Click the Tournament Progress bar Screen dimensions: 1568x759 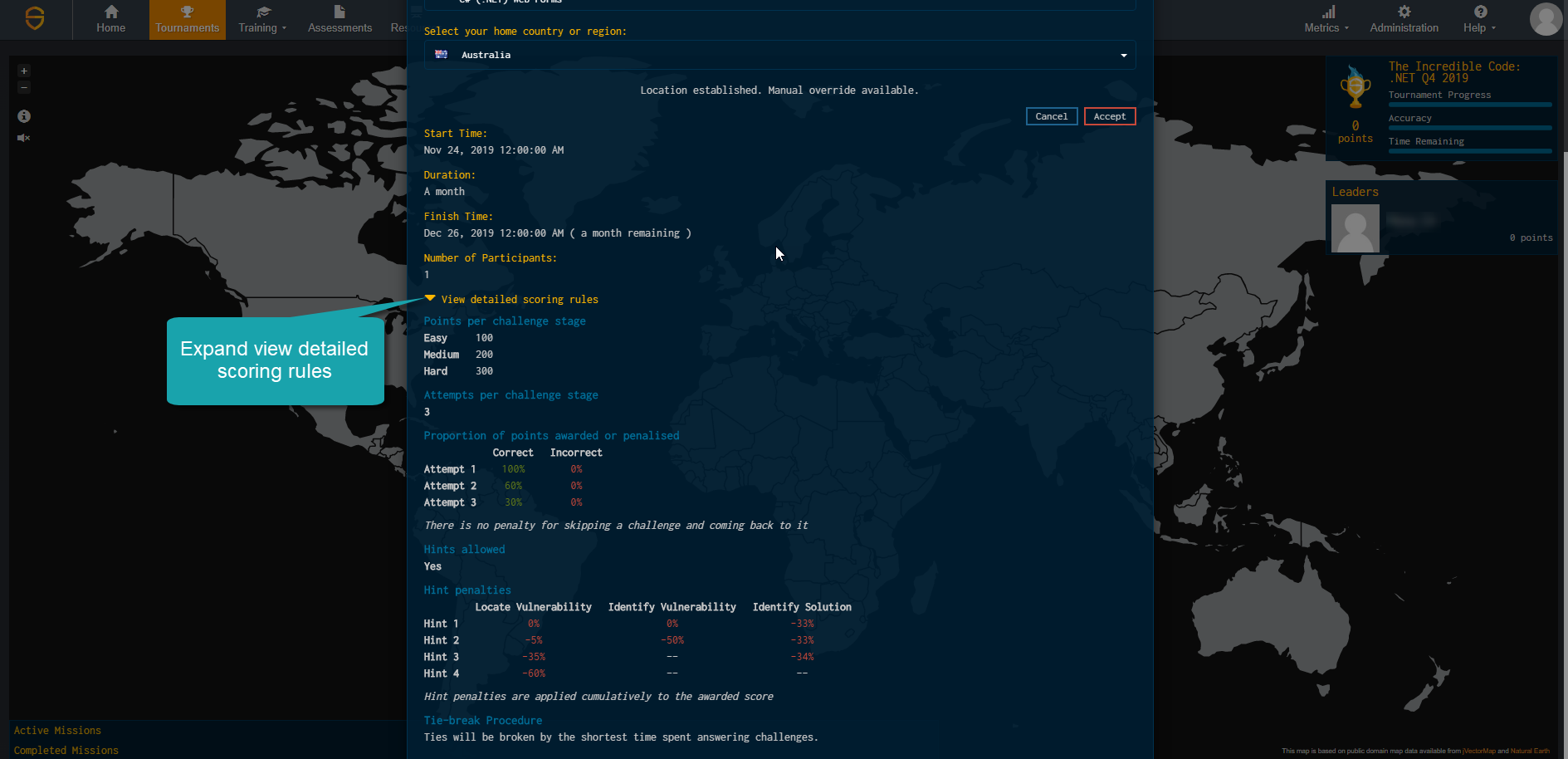1469,105
